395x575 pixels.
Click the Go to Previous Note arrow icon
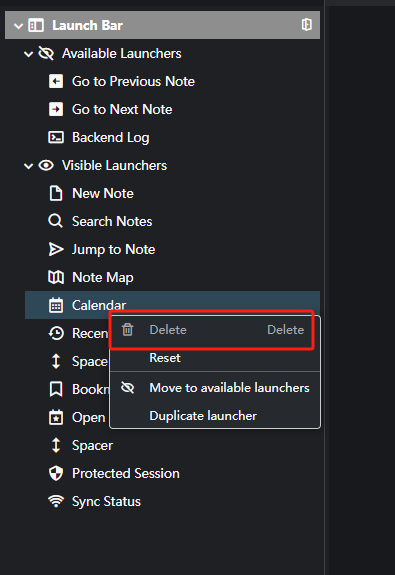[56, 81]
